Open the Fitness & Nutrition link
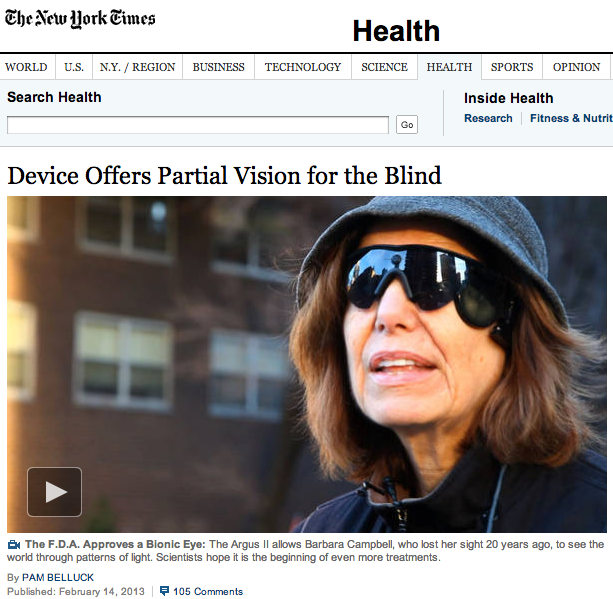The width and height of the screenshot is (613, 599). [x=571, y=118]
